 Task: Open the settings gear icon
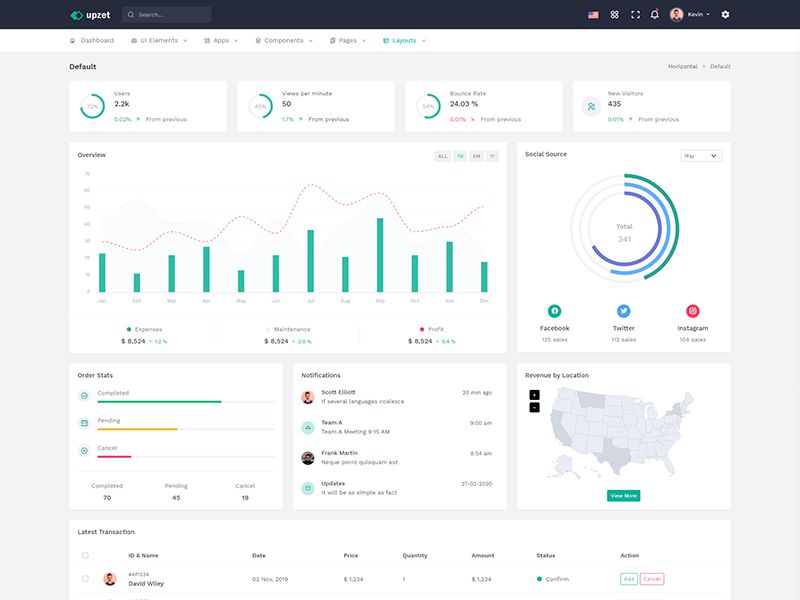click(725, 14)
